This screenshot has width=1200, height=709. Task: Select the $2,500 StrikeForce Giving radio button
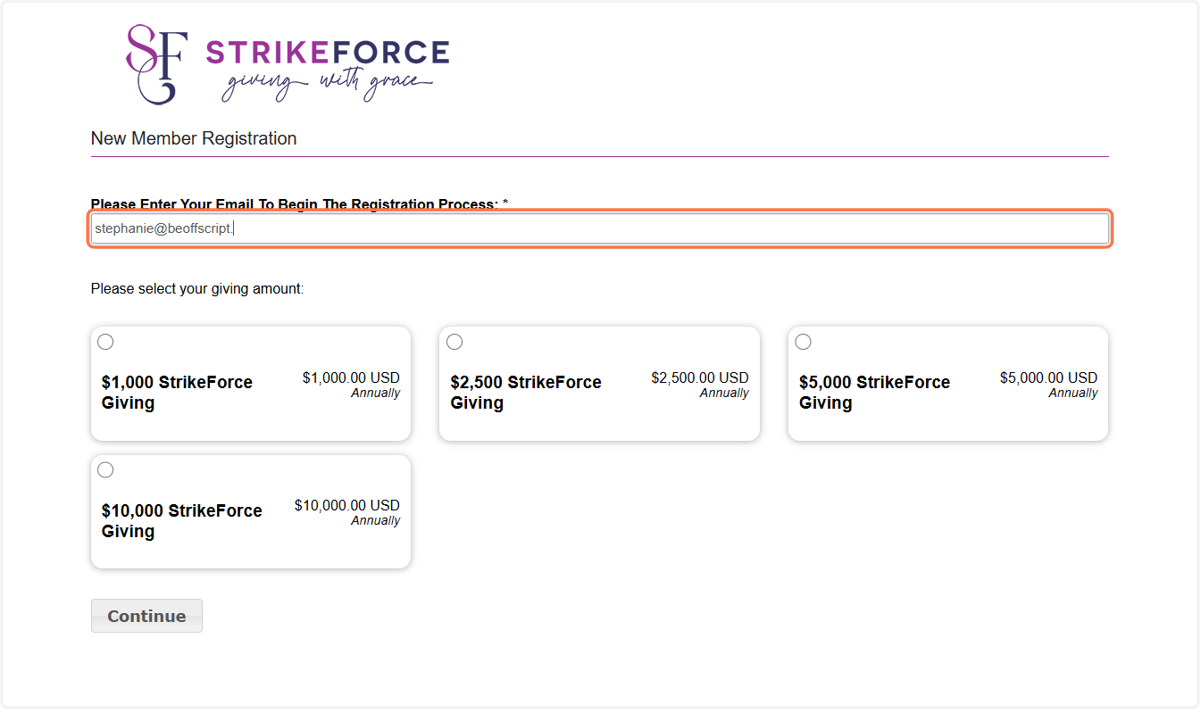pyautogui.click(x=454, y=342)
